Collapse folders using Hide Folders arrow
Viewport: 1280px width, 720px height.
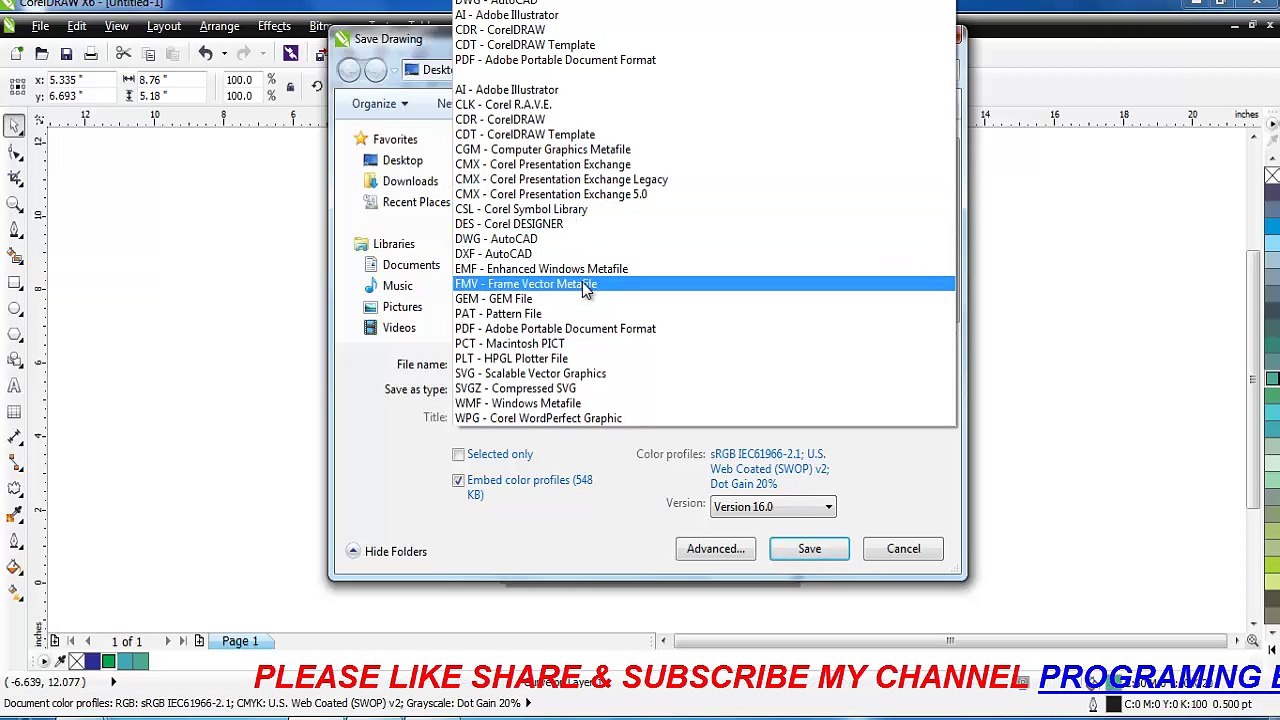[x=353, y=552]
